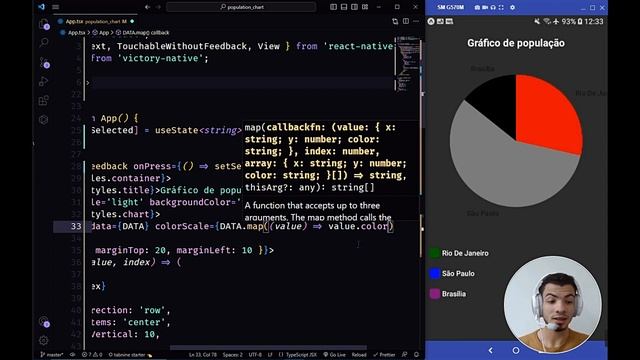The width and height of the screenshot is (640, 360).
Task: Click Prettier in status bar
Action: [384, 355]
